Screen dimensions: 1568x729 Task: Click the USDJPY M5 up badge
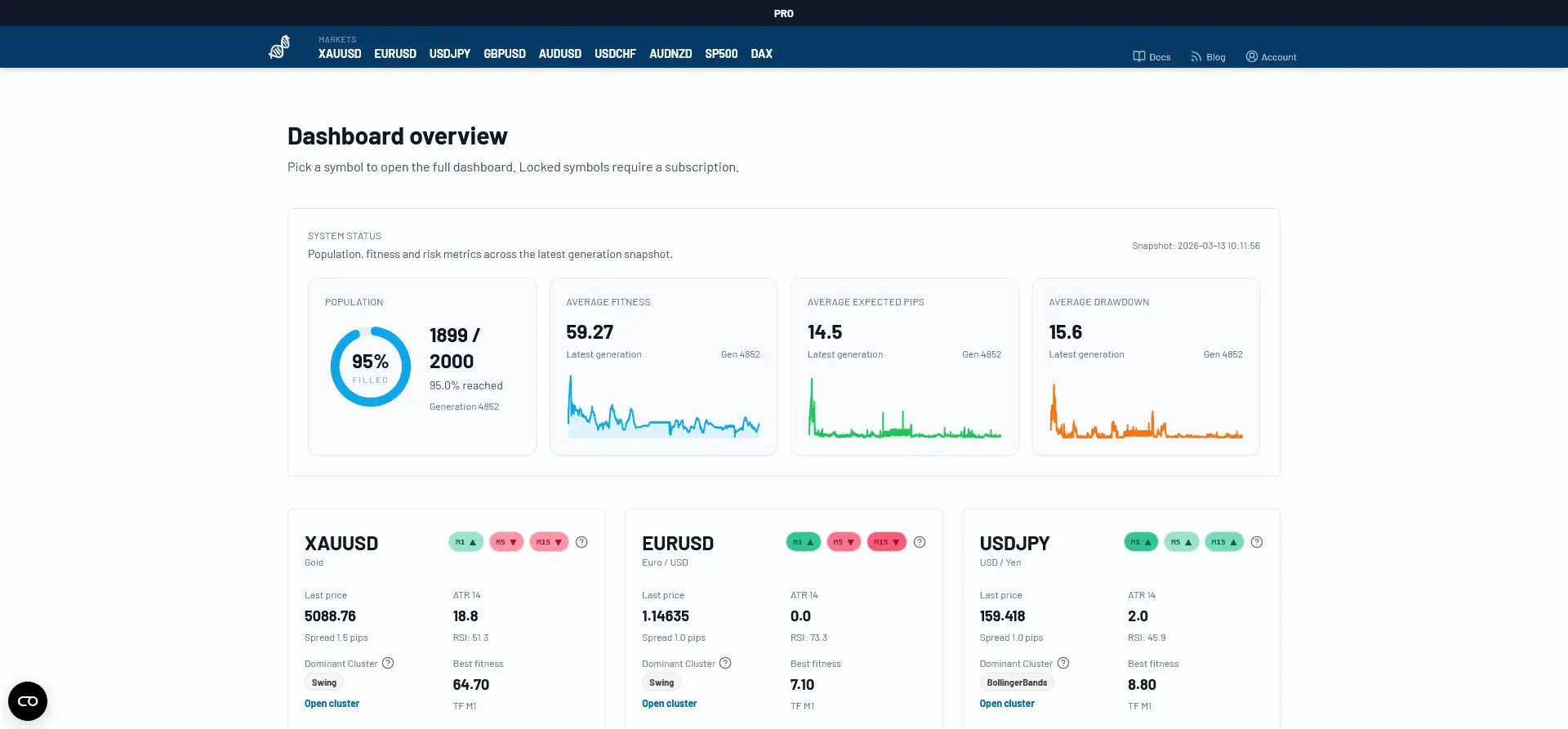tap(1182, 542)
